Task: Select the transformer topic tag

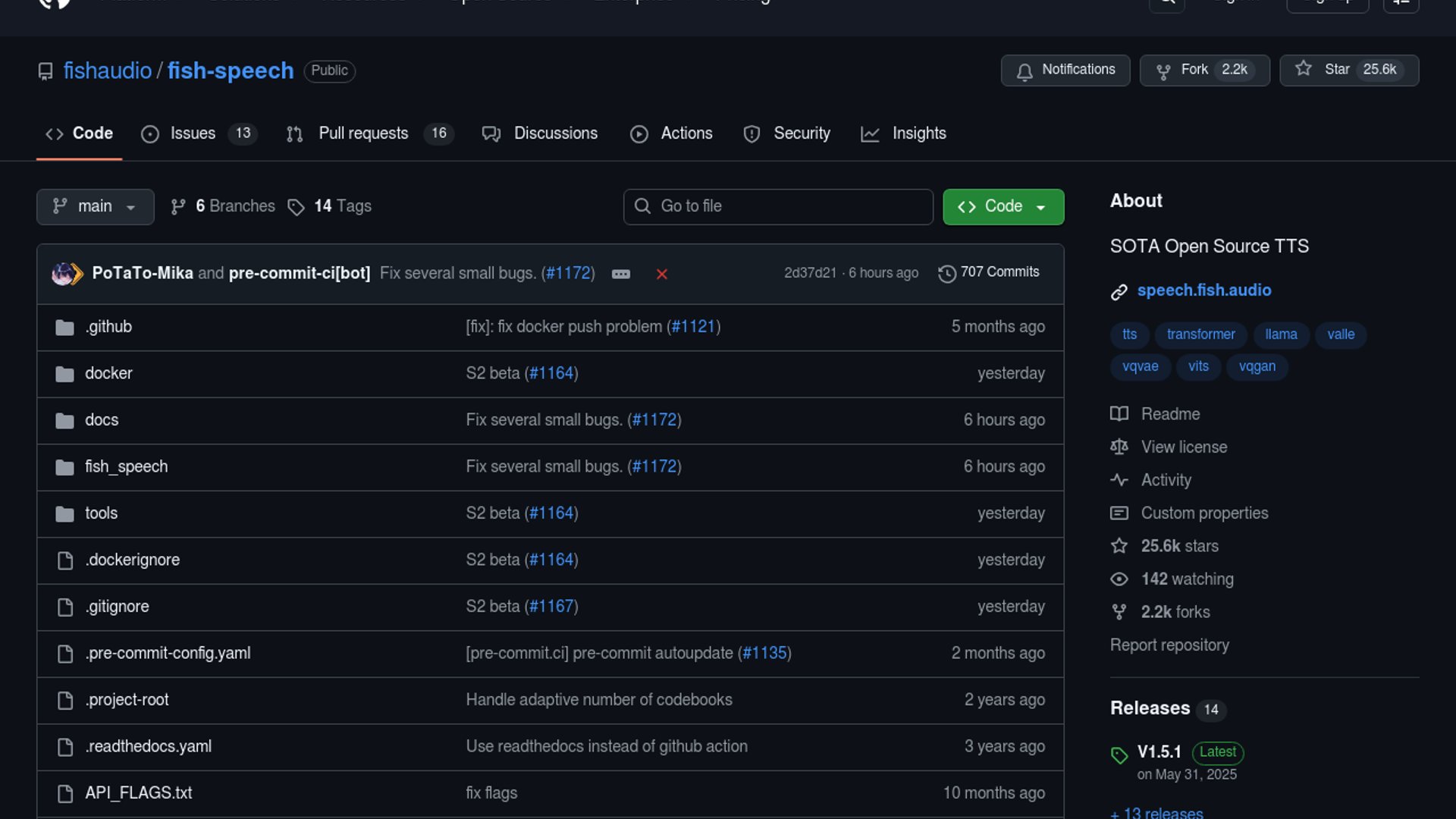Action: click(x=1200, y=334)
